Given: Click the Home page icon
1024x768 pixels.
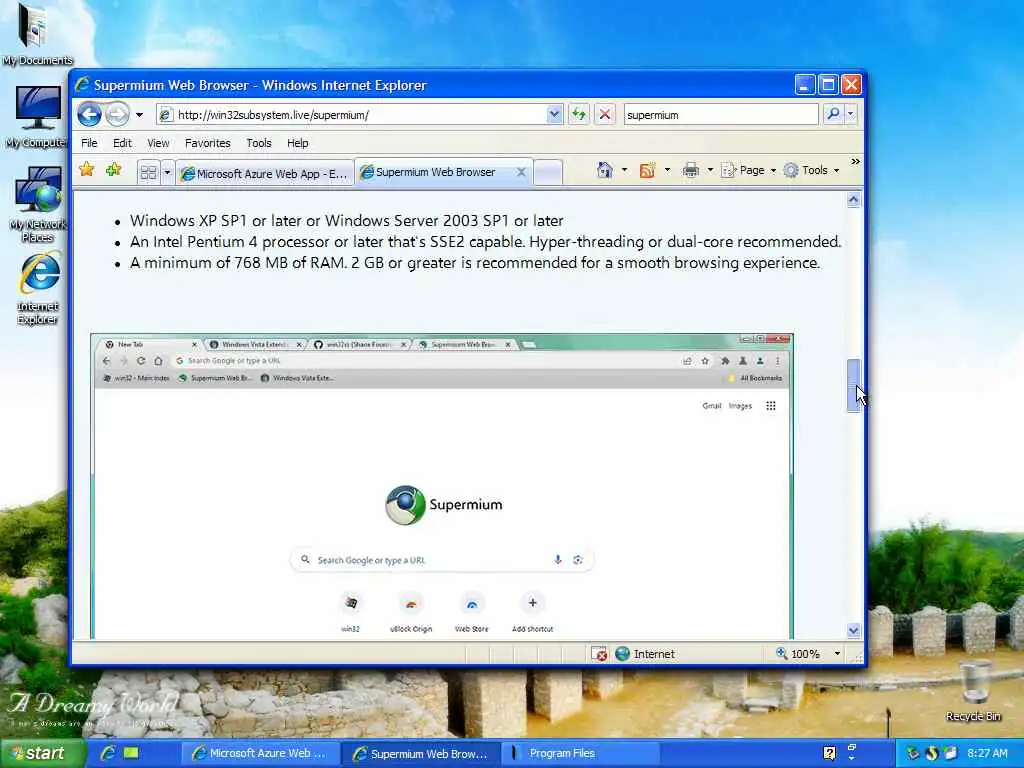Looking at the screenshot, I should [x=605, y=170].
